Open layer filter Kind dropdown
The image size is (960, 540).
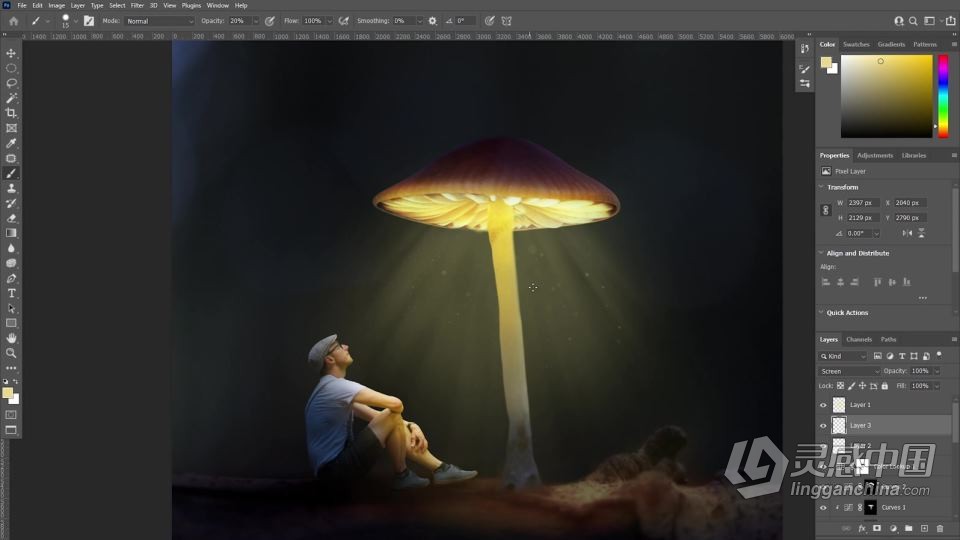click(843, 356)
